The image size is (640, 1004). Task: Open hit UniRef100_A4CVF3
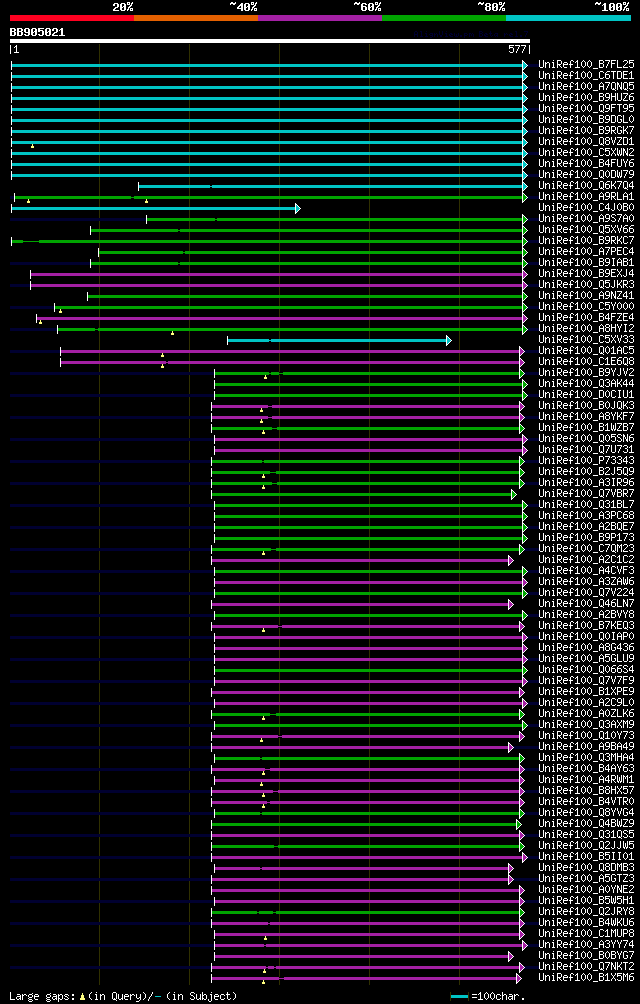(586, 571)
